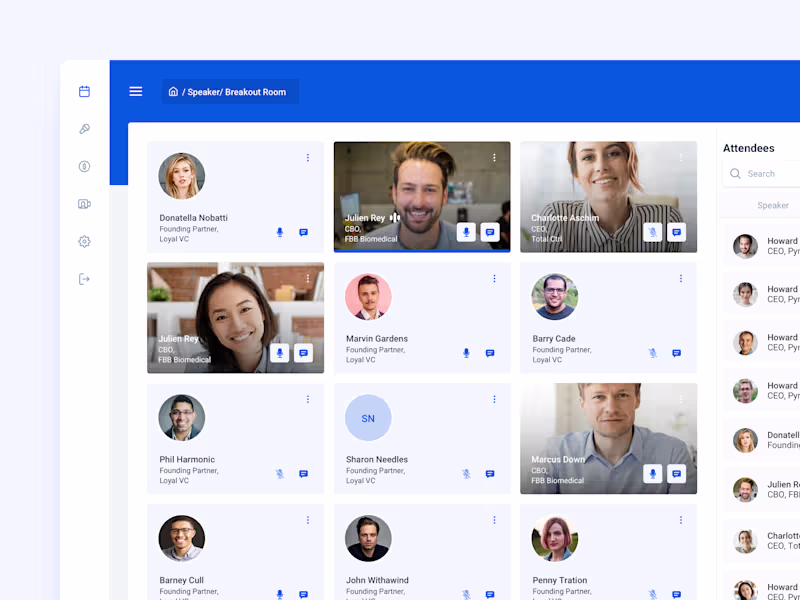Click the magnifier icon in Attendees search
The width and height of the screenshot is (800, 600).
point(735,173)
